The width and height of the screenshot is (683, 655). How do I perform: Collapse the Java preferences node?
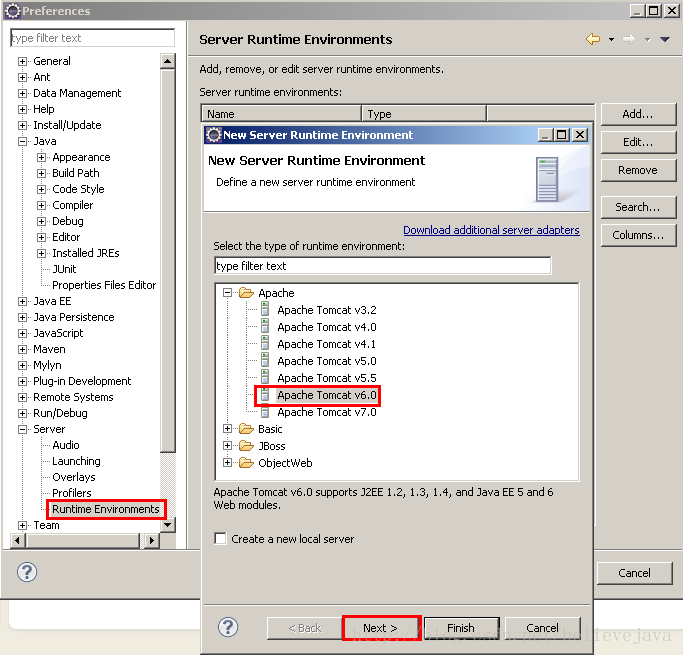(22, 142)
